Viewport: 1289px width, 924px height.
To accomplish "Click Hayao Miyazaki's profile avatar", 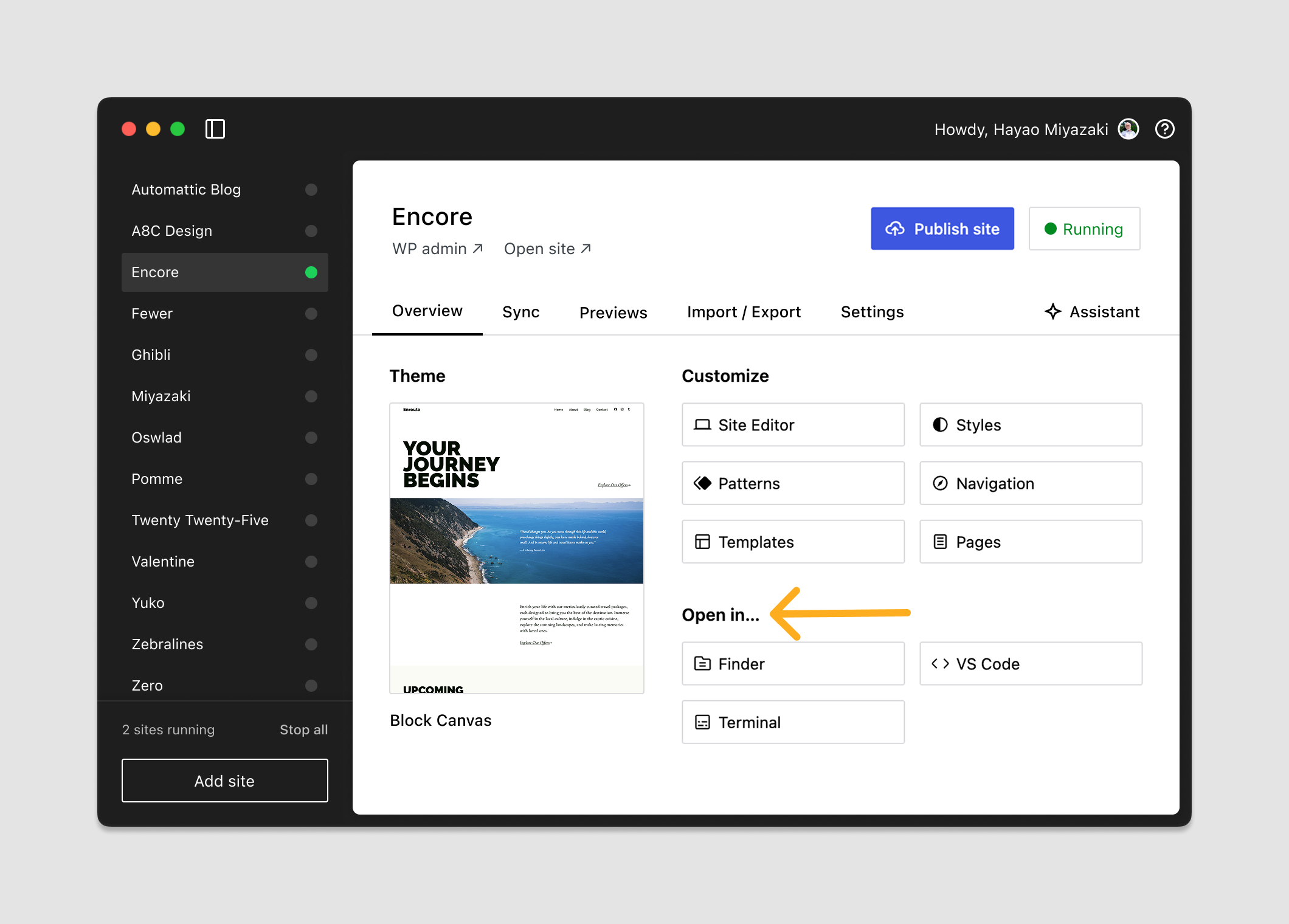I will tap(1128, 129).
